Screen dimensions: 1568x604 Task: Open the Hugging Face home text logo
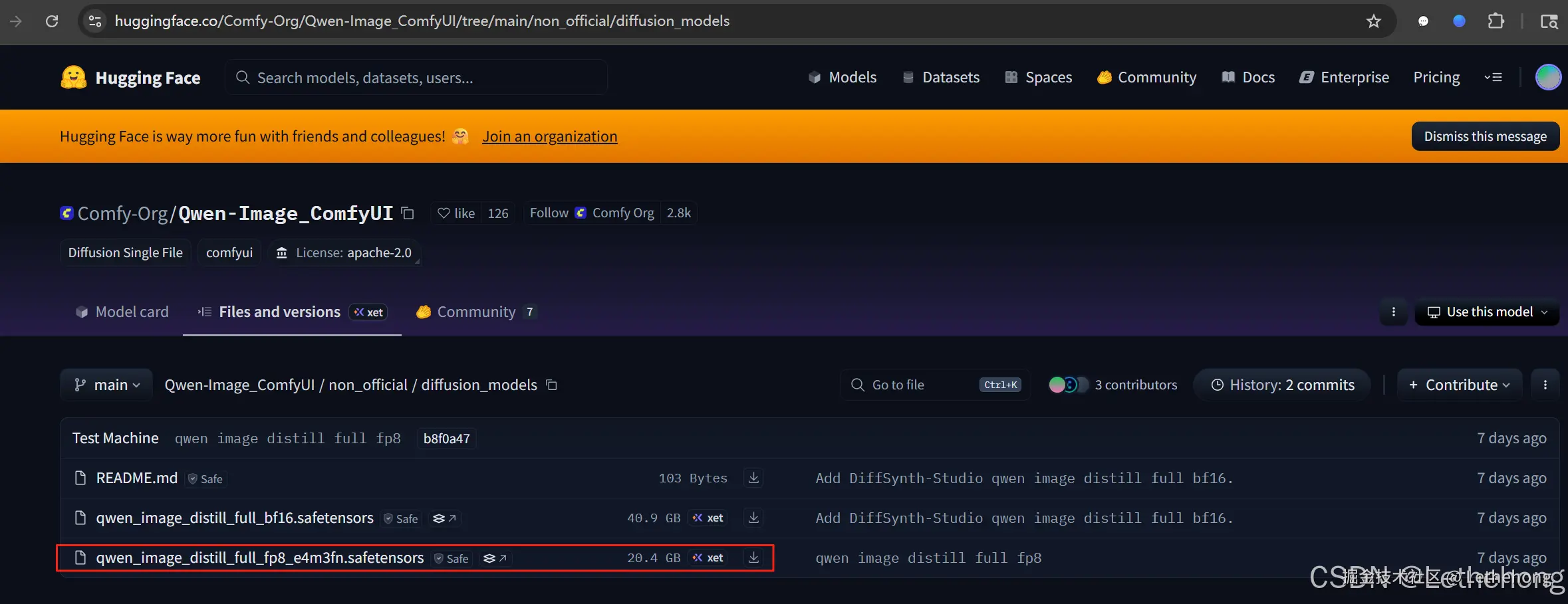(x=148, y=78)
